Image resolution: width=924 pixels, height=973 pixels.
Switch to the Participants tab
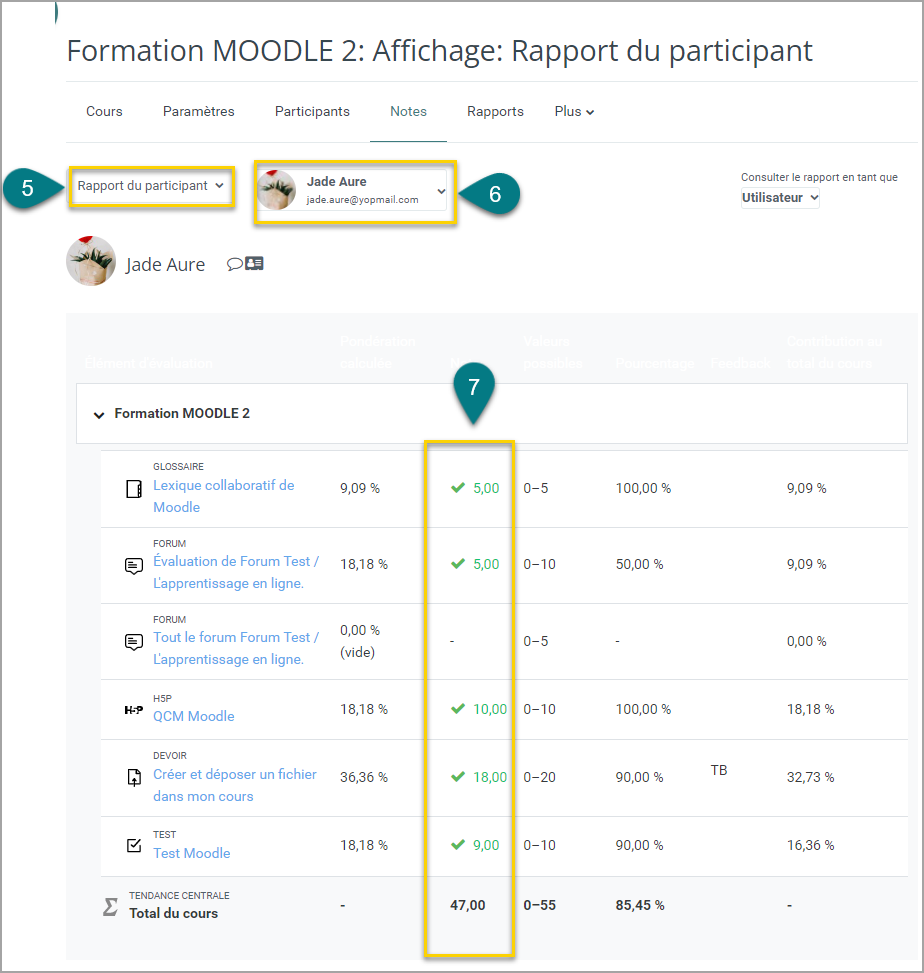click(x=312, y=112)
